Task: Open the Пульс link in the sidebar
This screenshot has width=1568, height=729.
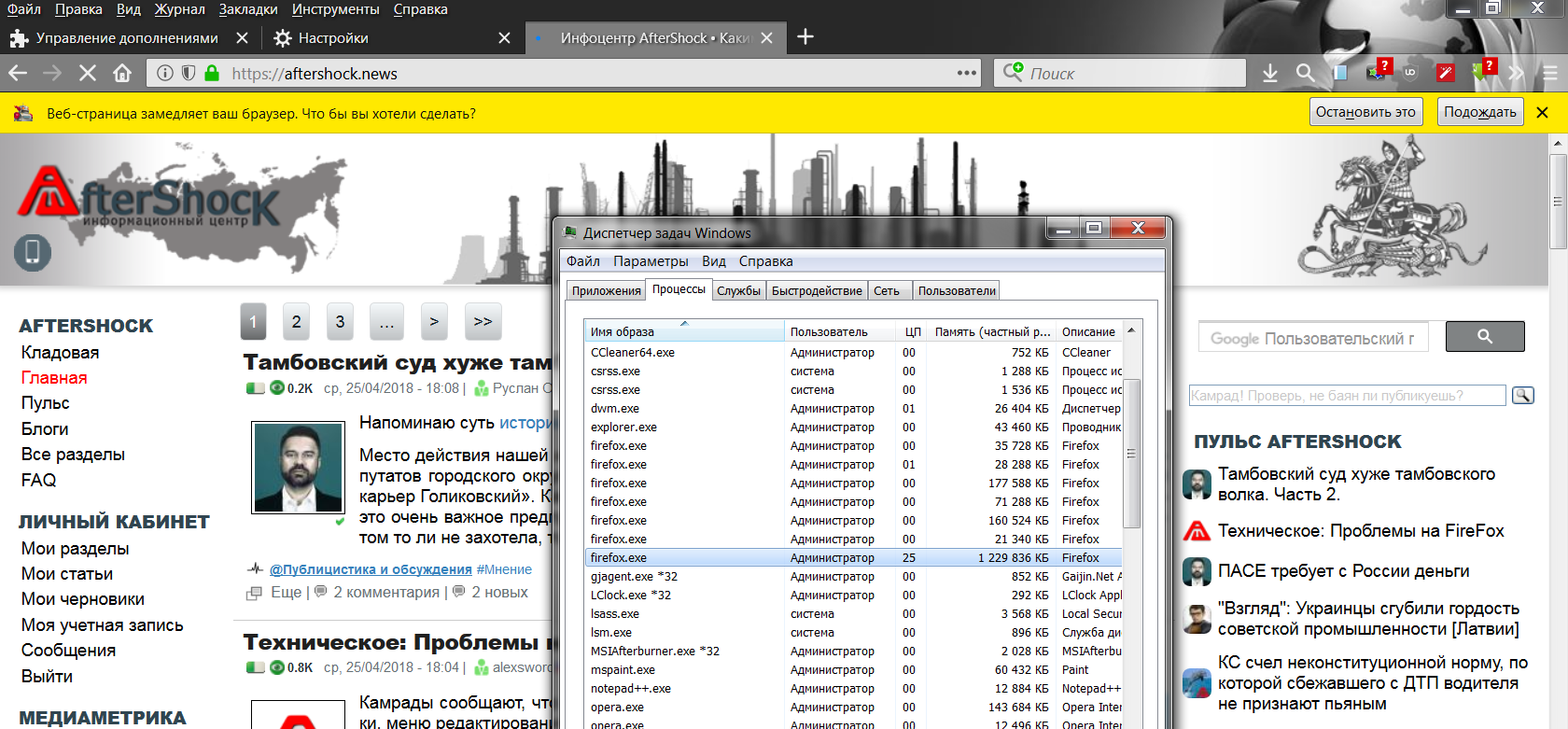Action: click(x=46, y=403)
